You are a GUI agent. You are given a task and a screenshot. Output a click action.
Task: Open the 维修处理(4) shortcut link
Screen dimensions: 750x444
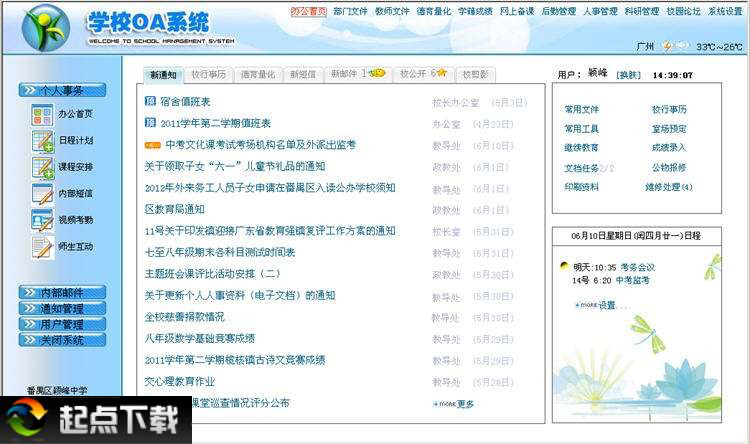click(x=669, y=188)
